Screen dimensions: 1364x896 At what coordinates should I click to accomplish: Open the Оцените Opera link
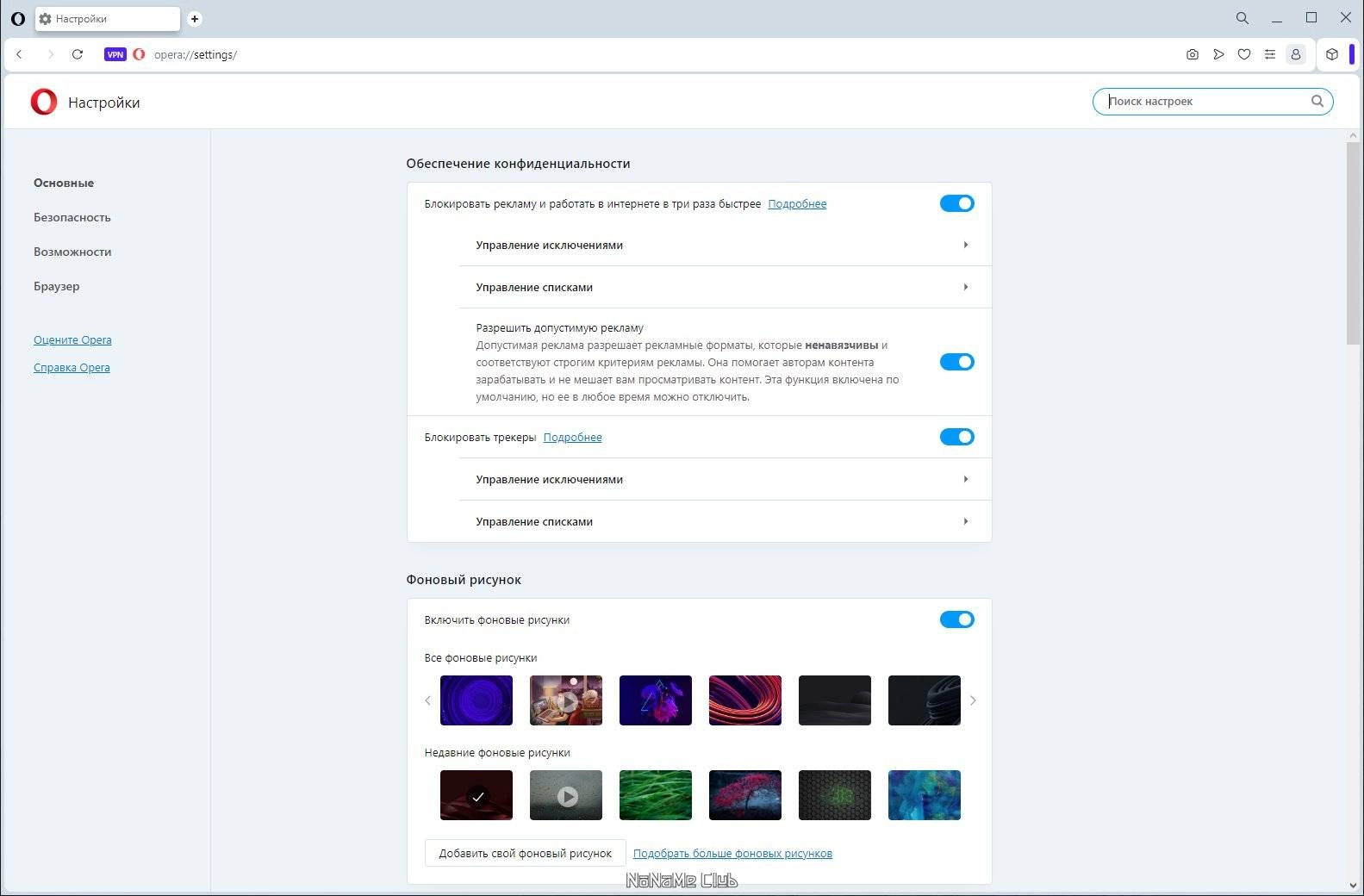coord(72,340)
